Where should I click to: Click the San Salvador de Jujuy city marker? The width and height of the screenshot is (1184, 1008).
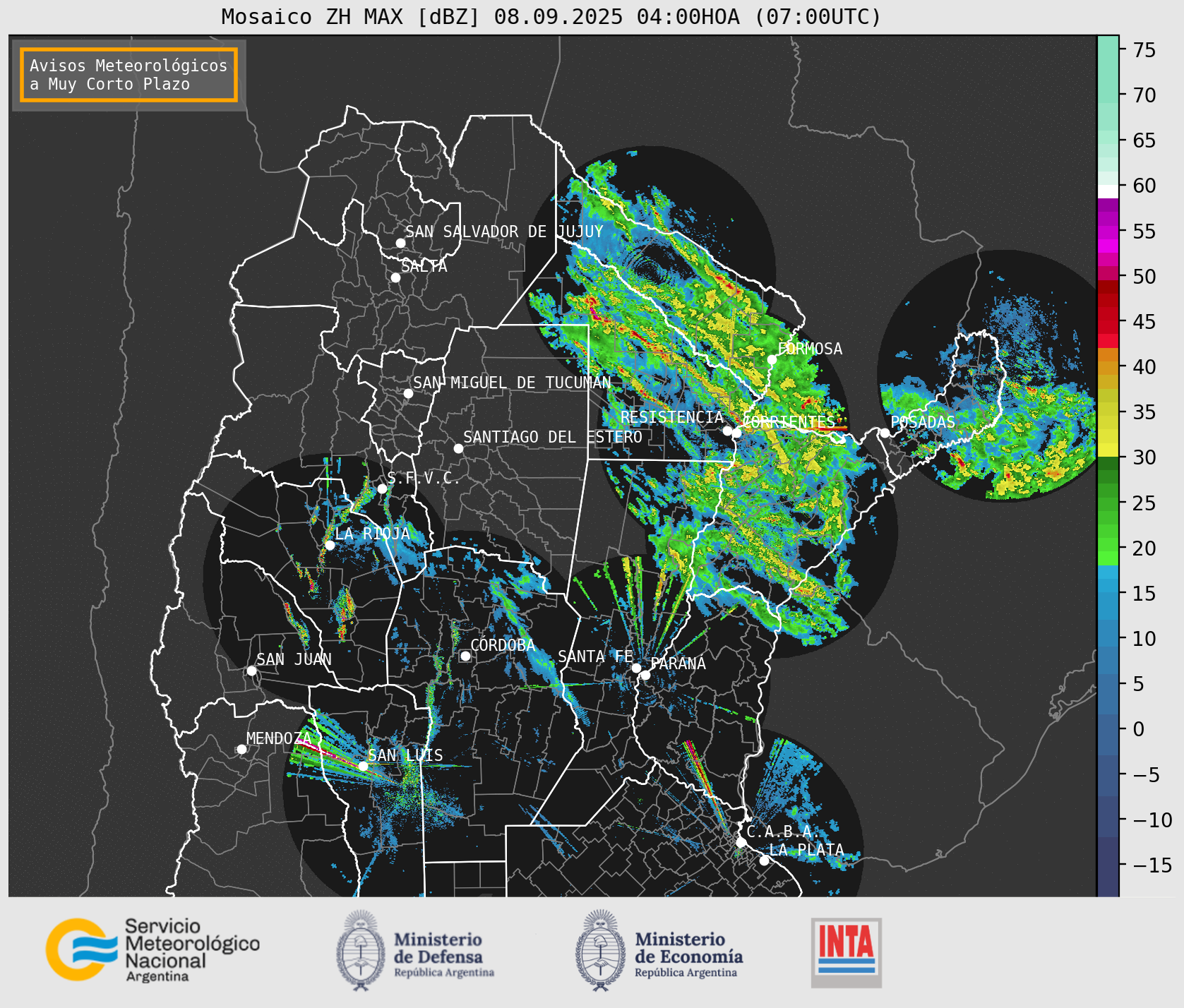point(400,243)
